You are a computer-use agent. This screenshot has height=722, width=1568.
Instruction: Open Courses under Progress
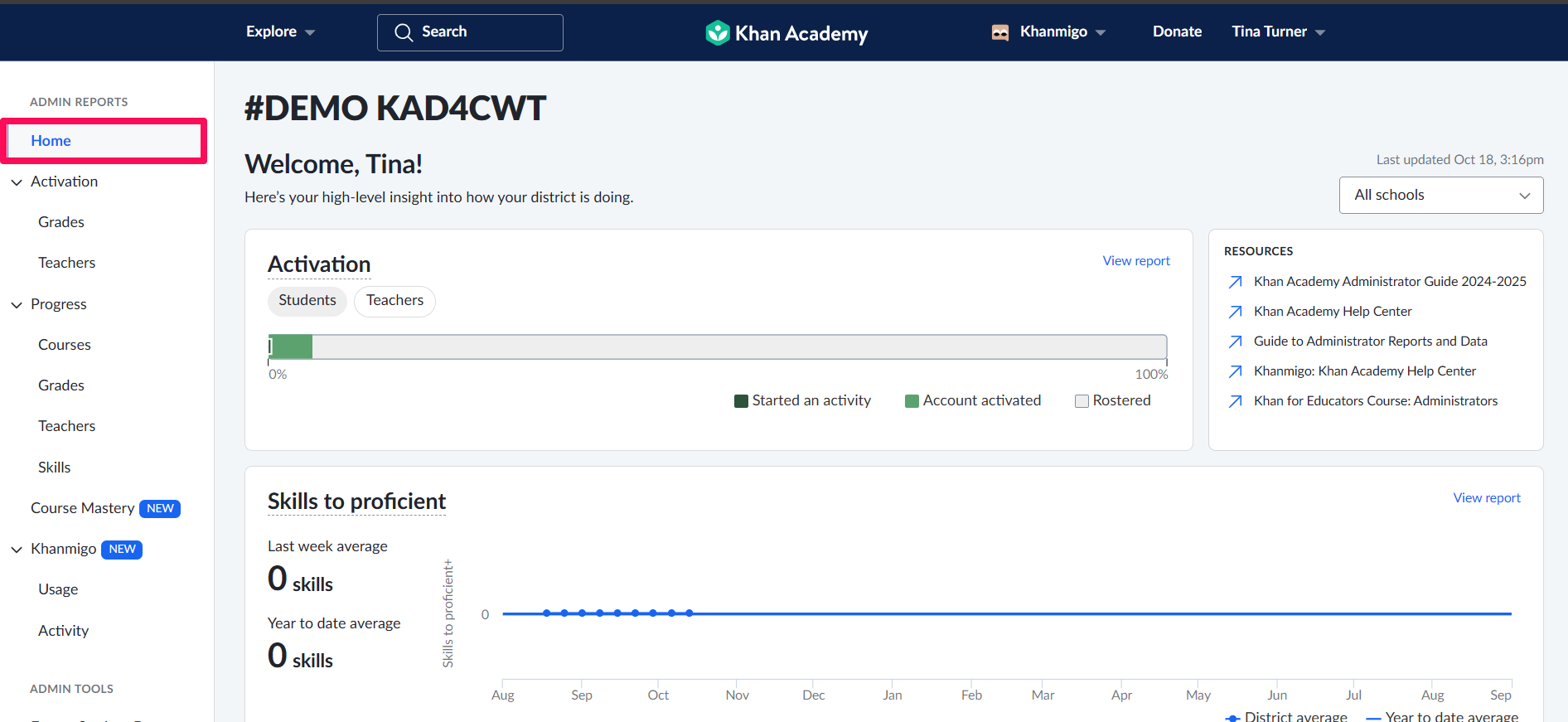[x=65, y=345]
